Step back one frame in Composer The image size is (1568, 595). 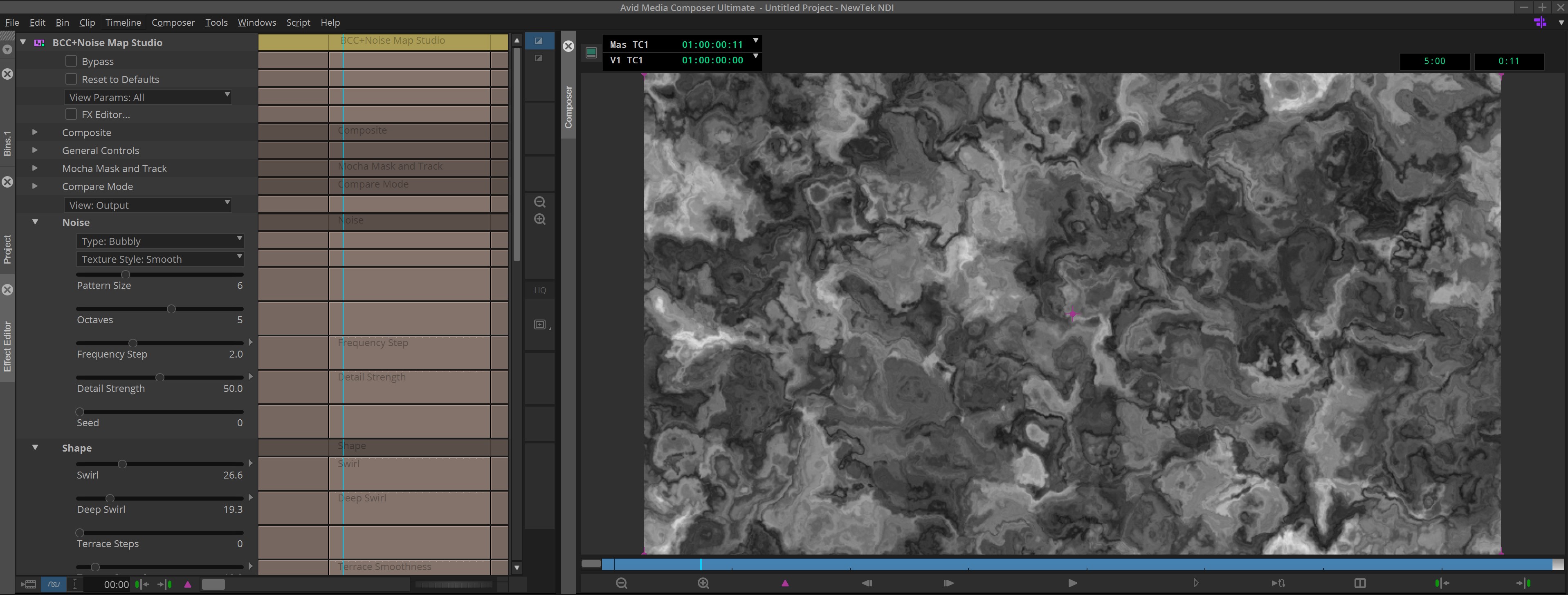867,583
